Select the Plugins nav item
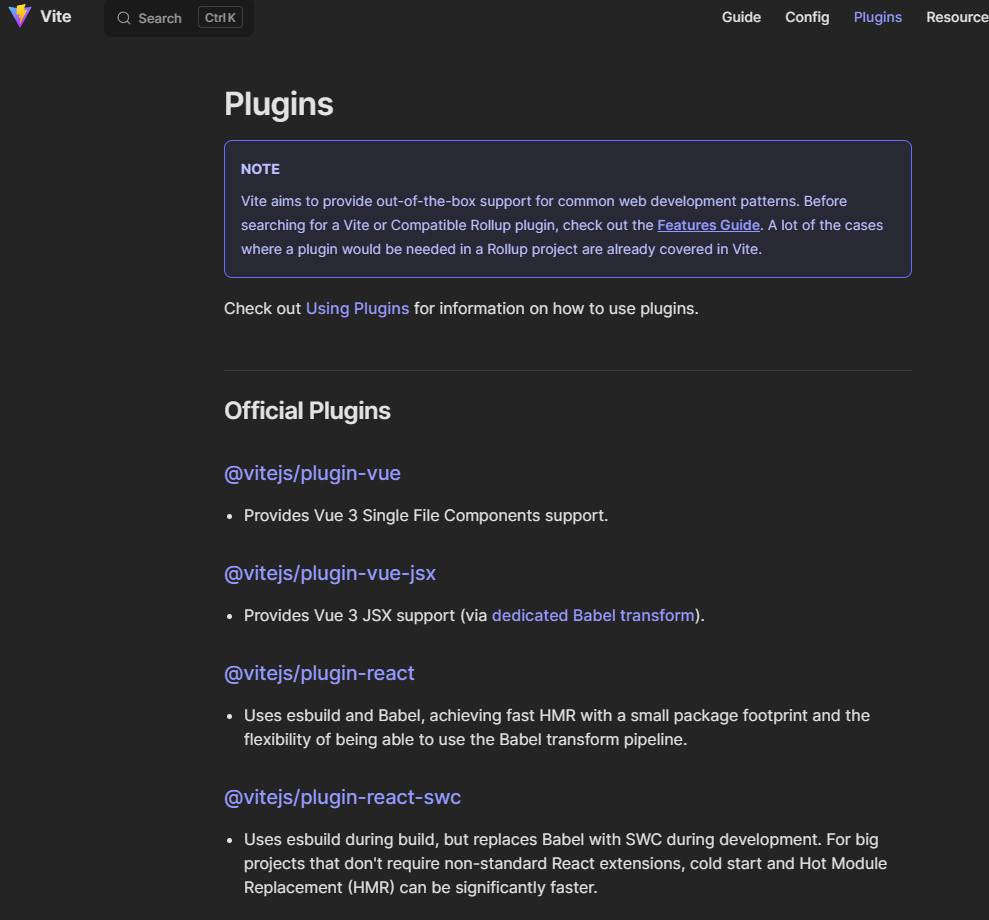This screenshot has height=920, width=989. 877,17
